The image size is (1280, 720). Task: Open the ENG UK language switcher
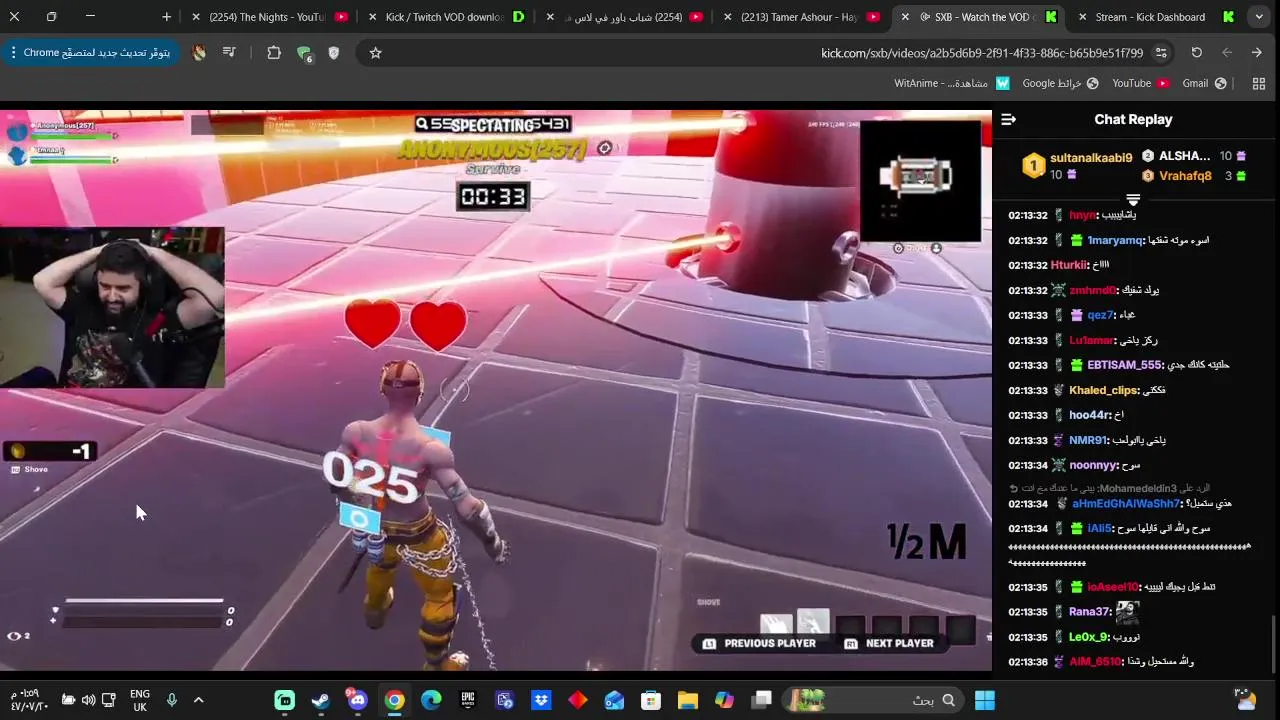click(140, 700)
